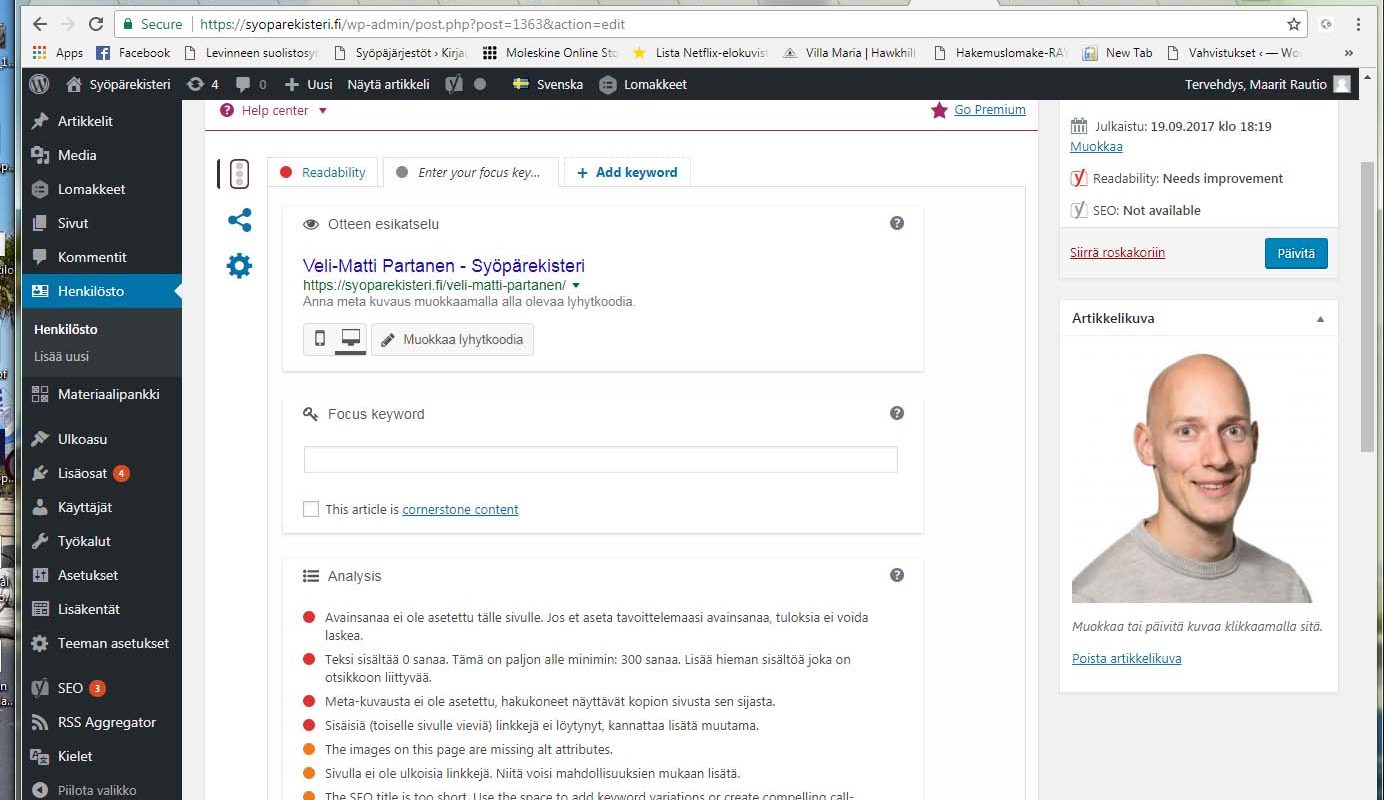
Task: Expand the Help center dropdown
Action: point(274,110)
